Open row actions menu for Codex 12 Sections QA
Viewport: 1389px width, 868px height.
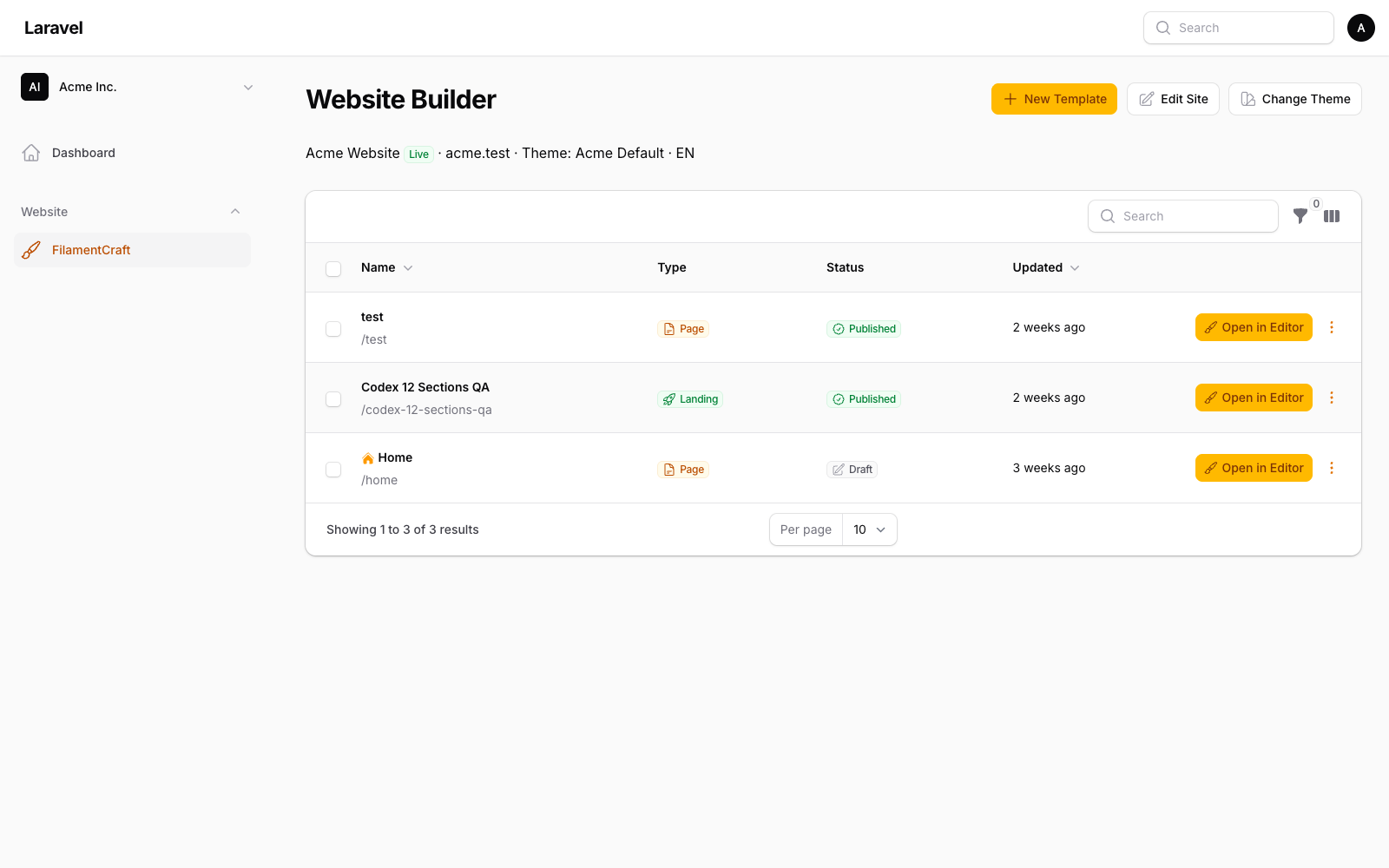click(x=1332, y=398)
